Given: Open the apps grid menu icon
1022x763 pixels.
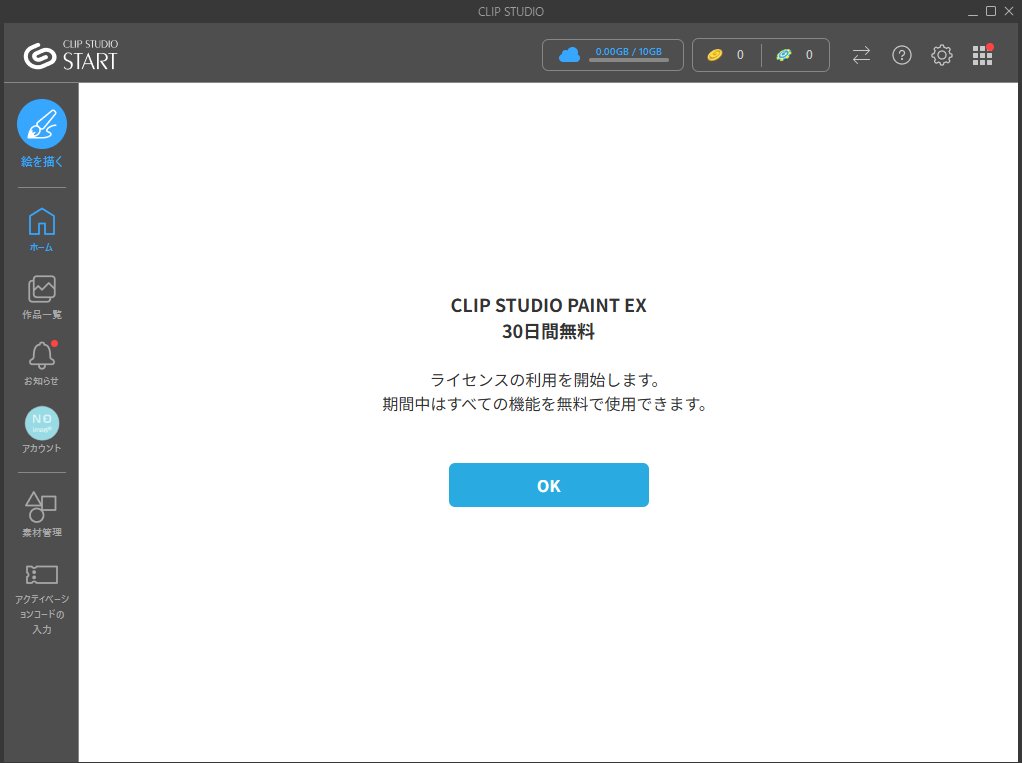Looking at the screenshot, I should pos(982,55).
